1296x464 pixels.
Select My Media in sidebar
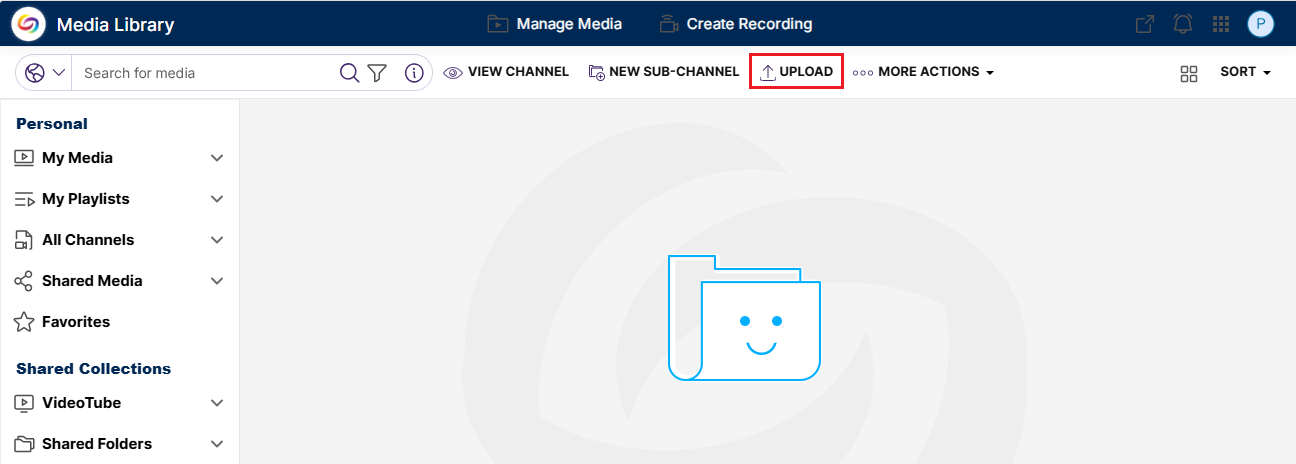pyautogui.click(x=77, y=158)
